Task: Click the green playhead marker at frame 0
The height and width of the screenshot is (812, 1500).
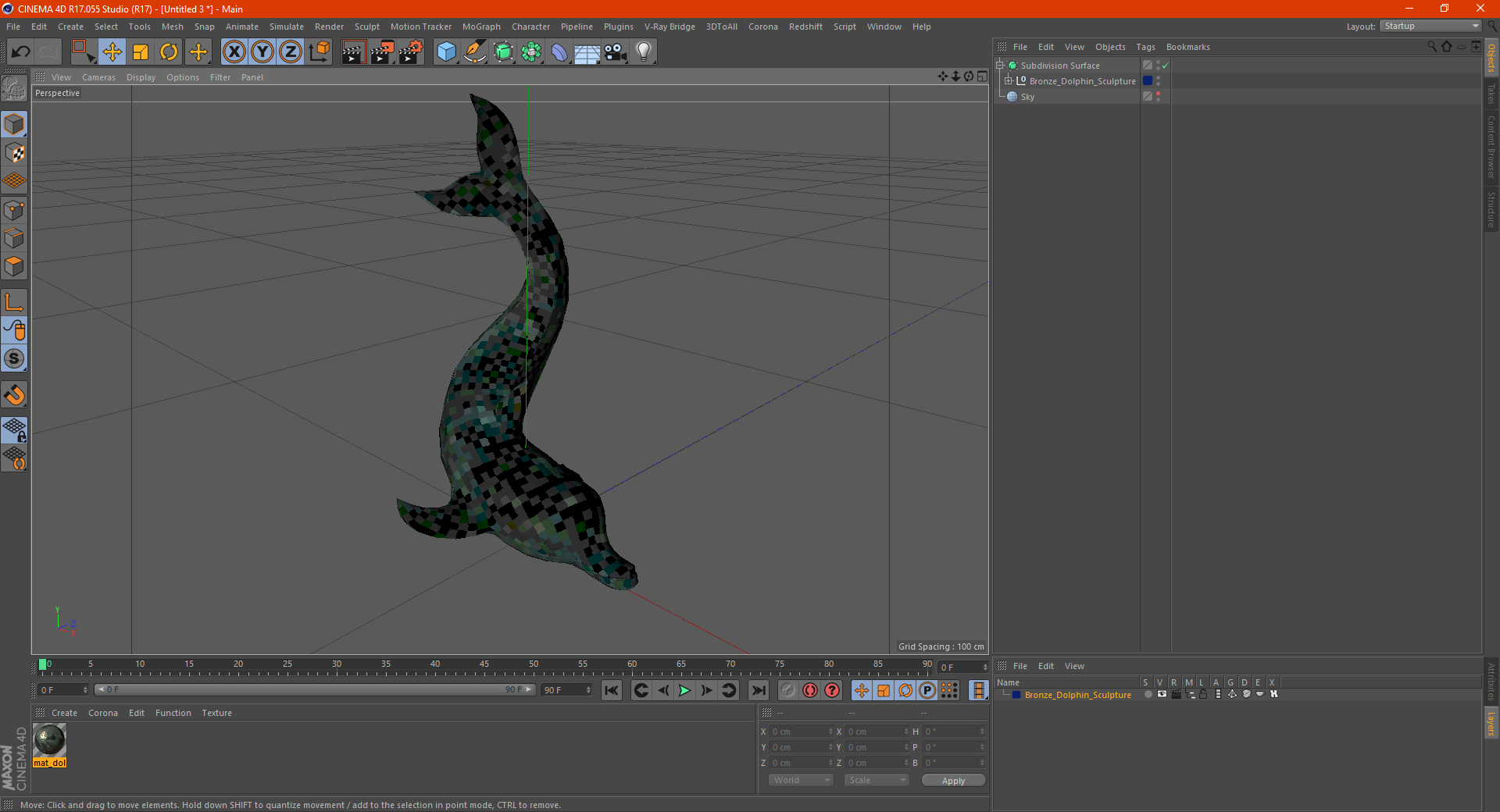Action: pyautogui.click(x=42, y=664)
